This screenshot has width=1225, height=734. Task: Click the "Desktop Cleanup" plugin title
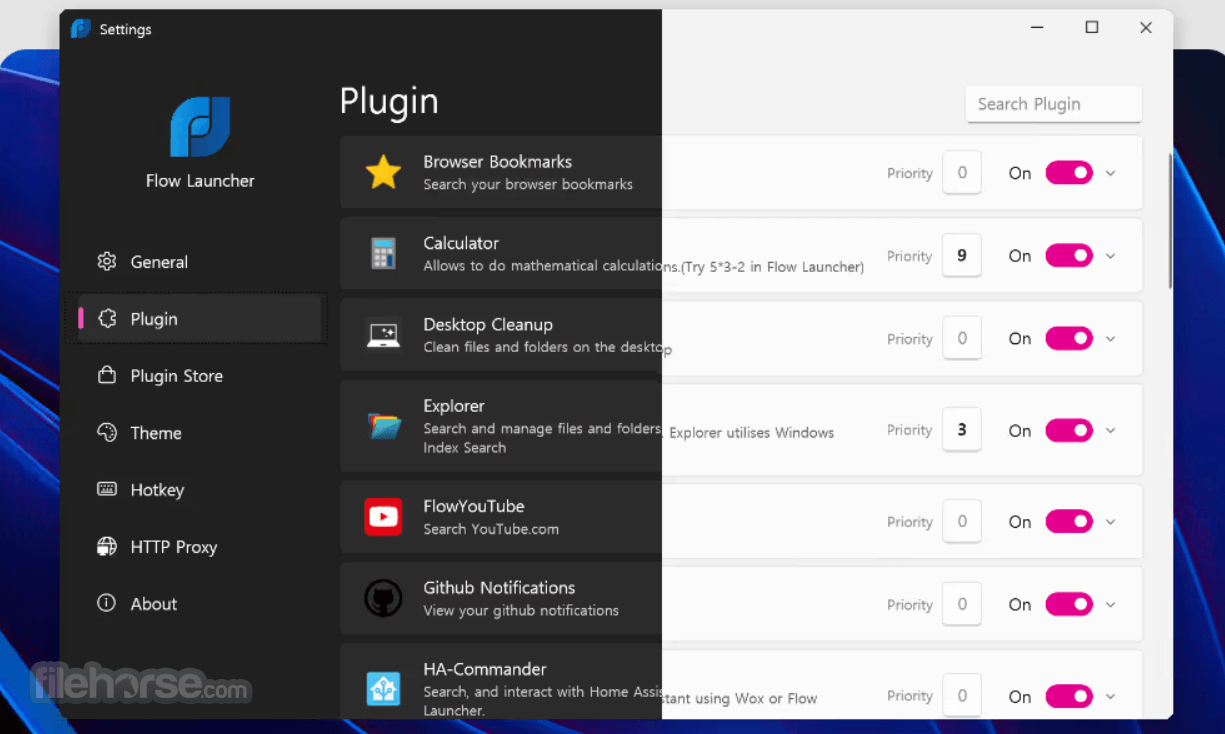click(488, 325)
